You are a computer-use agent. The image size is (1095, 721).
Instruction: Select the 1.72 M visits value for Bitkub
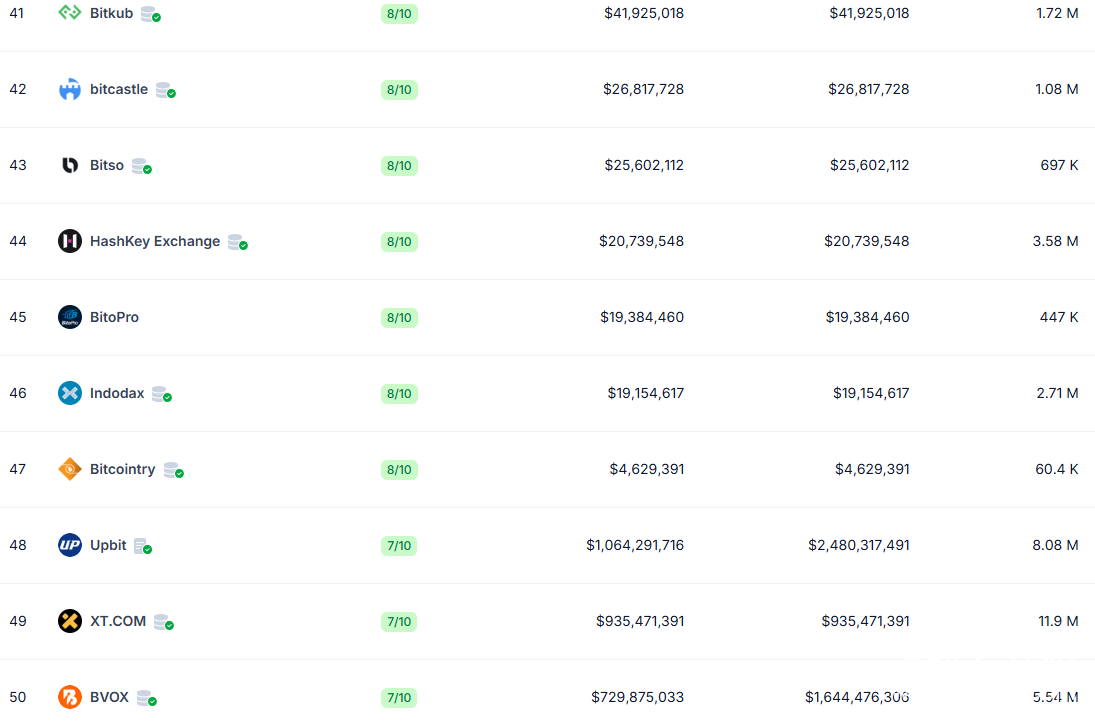(1057, 13)
